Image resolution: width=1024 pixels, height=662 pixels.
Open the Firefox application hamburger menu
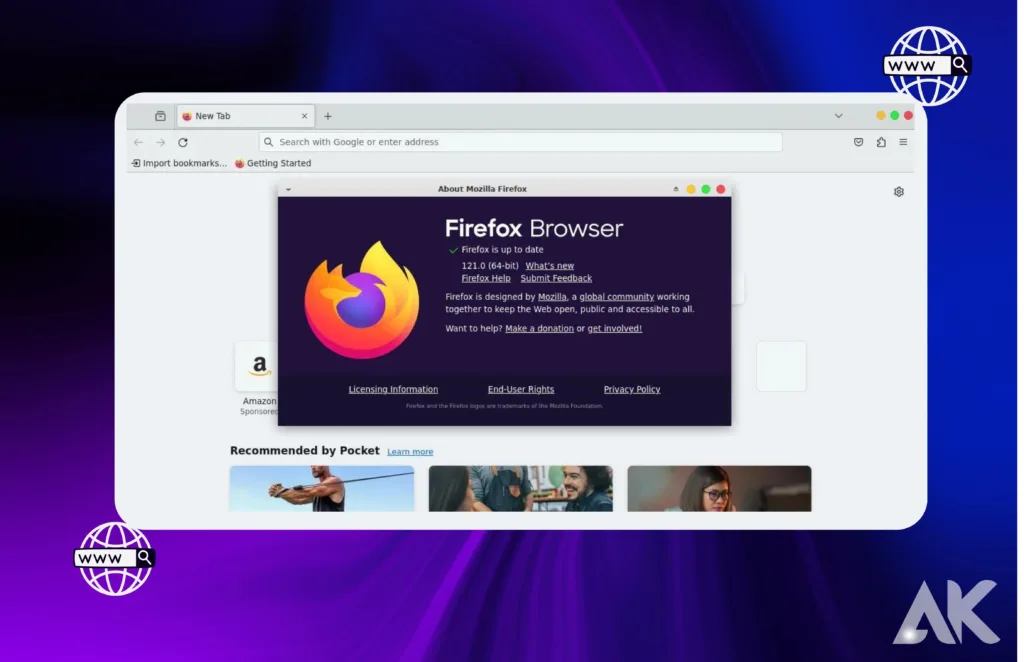tap(902, 142)
